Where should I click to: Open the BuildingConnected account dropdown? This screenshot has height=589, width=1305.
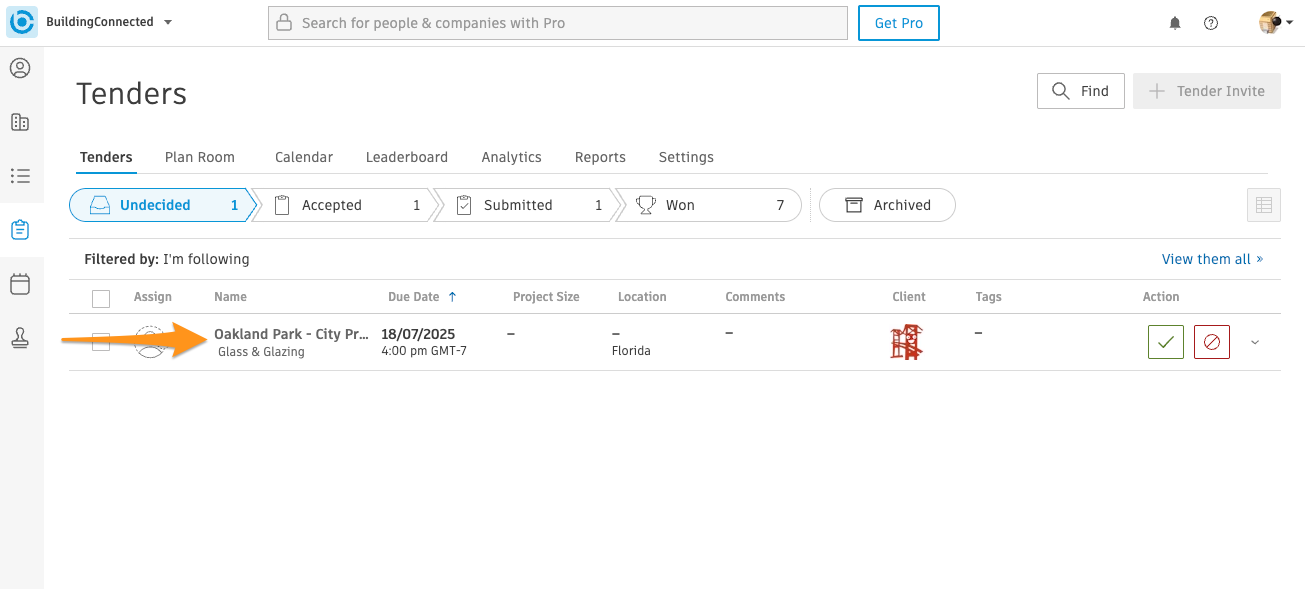coord(109,22)
